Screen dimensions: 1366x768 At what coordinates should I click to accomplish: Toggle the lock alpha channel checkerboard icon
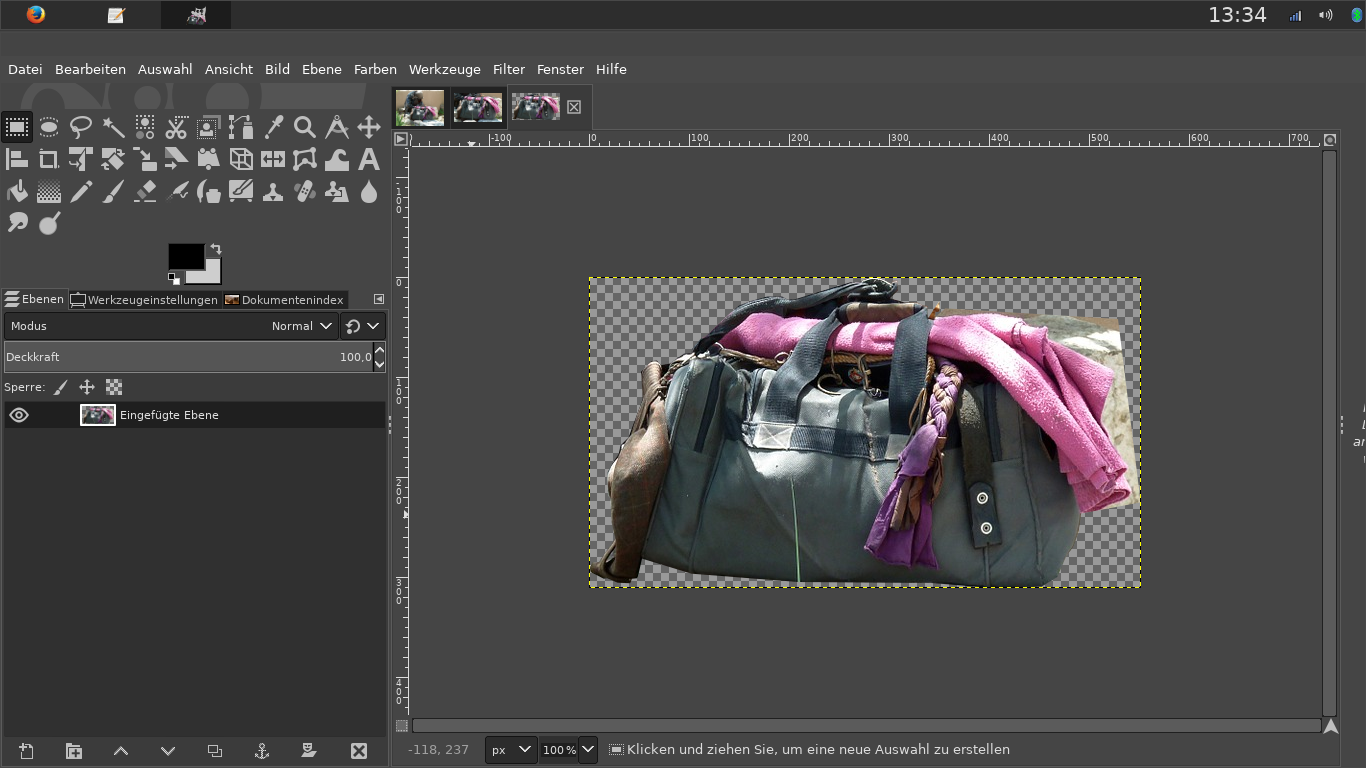point(114,387)
